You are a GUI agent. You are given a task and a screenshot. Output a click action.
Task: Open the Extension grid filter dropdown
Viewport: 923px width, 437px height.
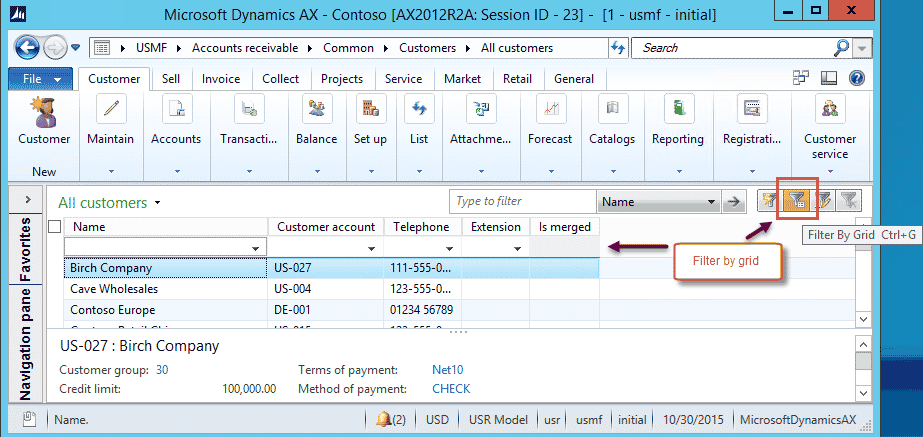(517, 248)
